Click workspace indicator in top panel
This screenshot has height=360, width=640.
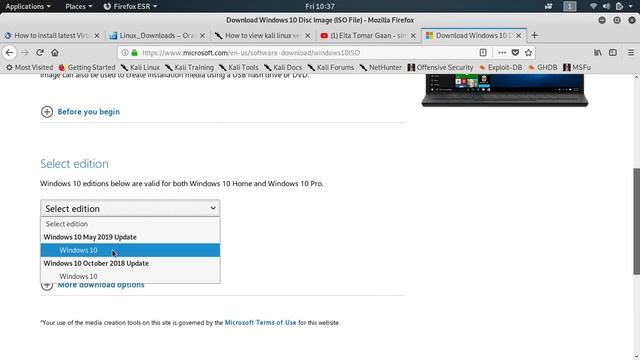(570, 6)
